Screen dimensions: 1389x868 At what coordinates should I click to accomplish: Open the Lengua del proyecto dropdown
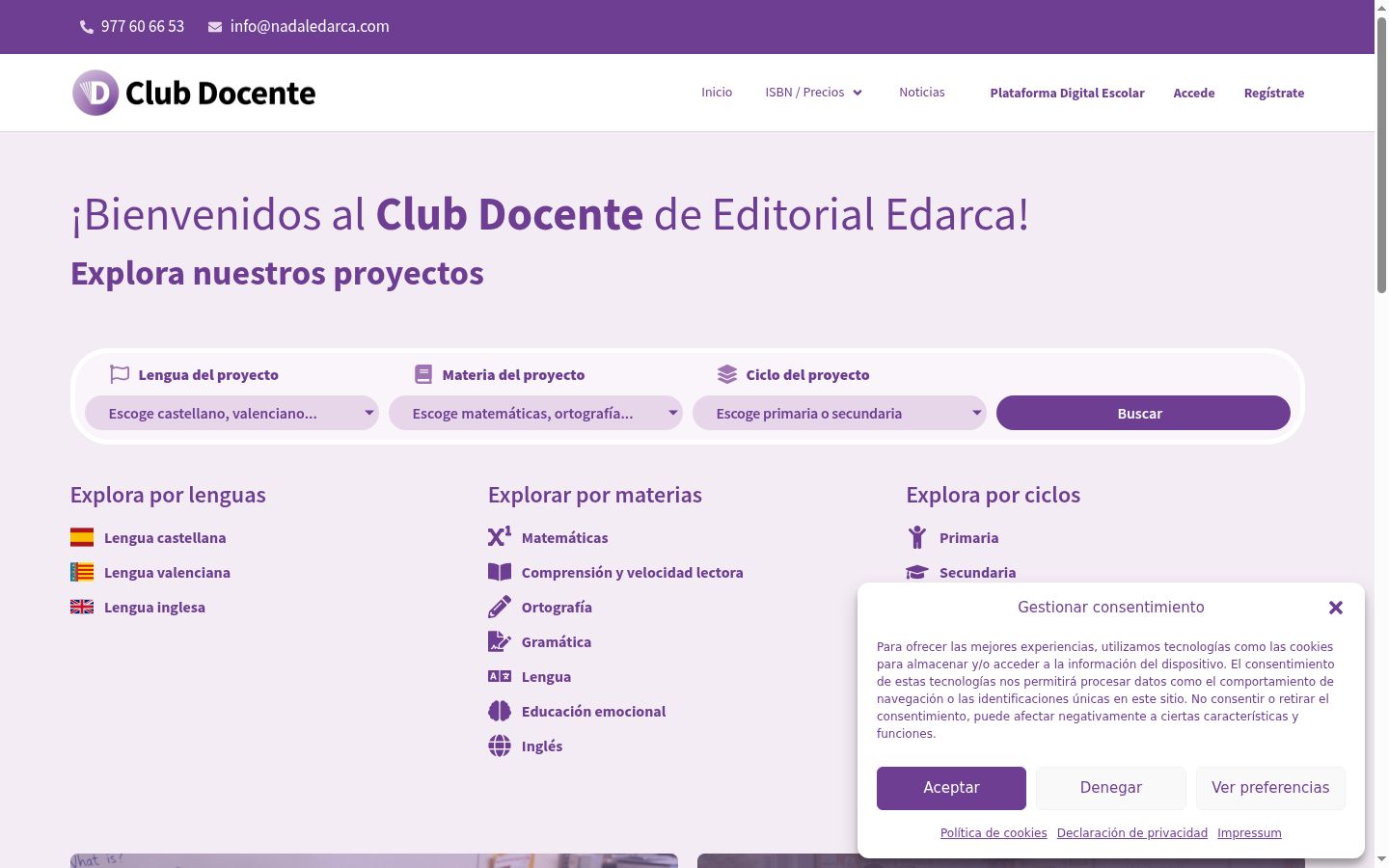click(231, 413)
